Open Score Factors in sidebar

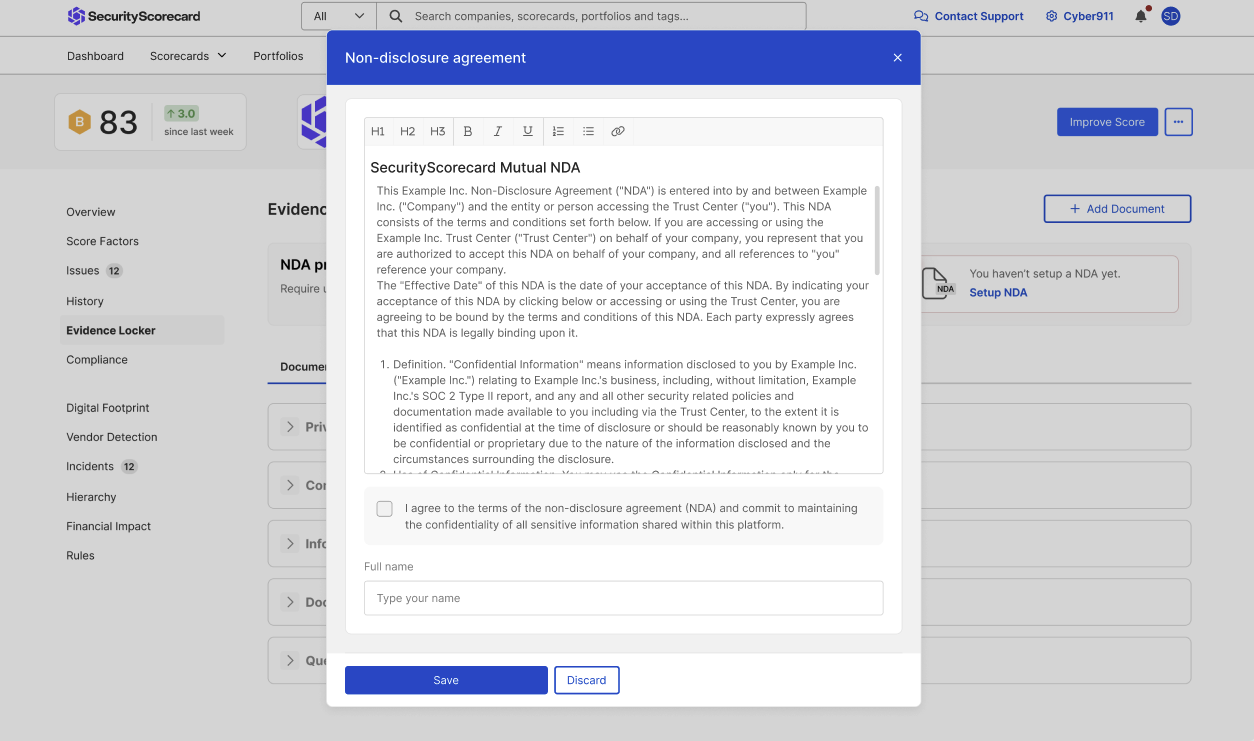point(103,241)
